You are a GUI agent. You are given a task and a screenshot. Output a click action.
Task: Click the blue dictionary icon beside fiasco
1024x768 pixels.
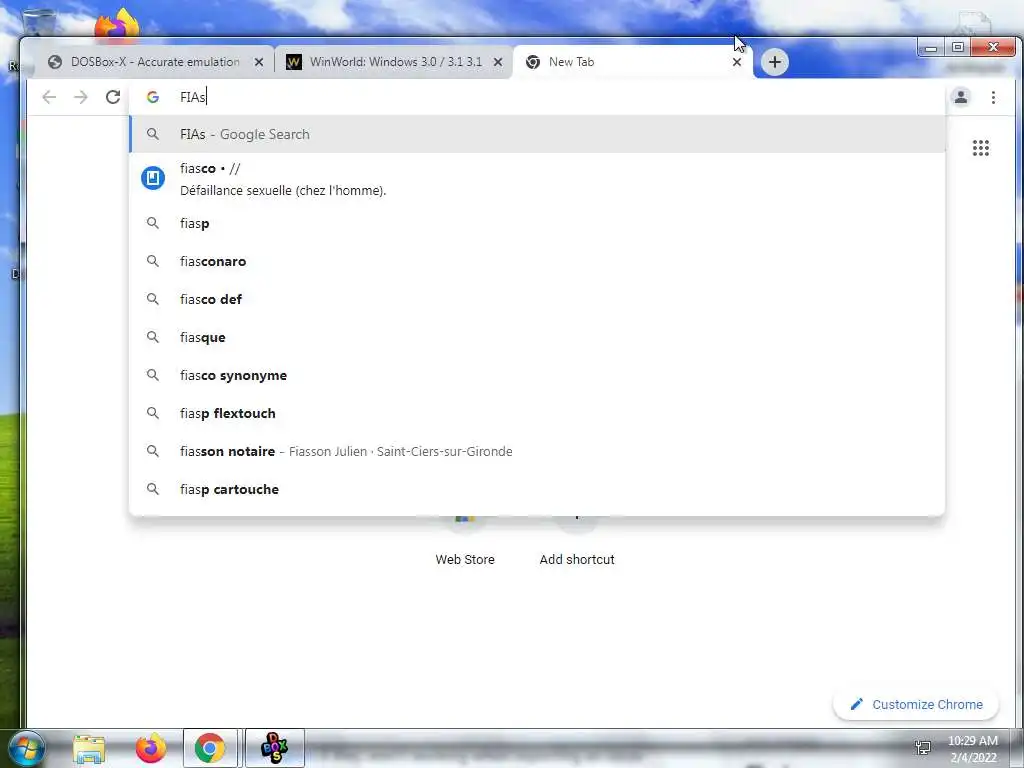pos(153,178)
